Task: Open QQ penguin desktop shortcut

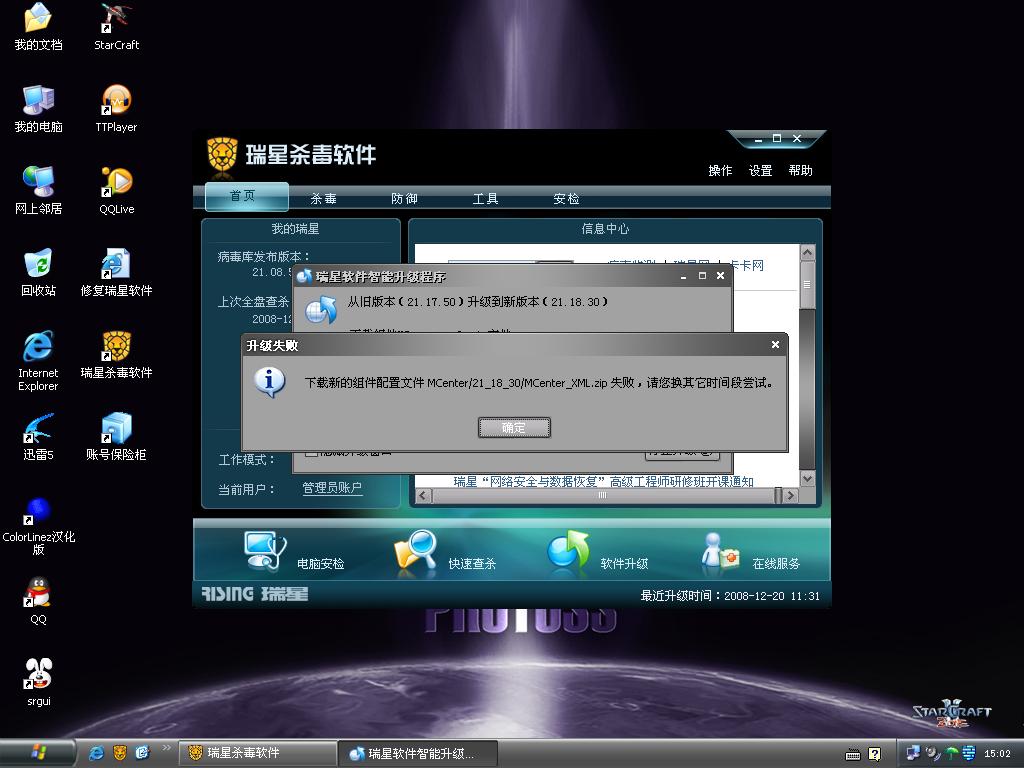Action: click(39, 601)
